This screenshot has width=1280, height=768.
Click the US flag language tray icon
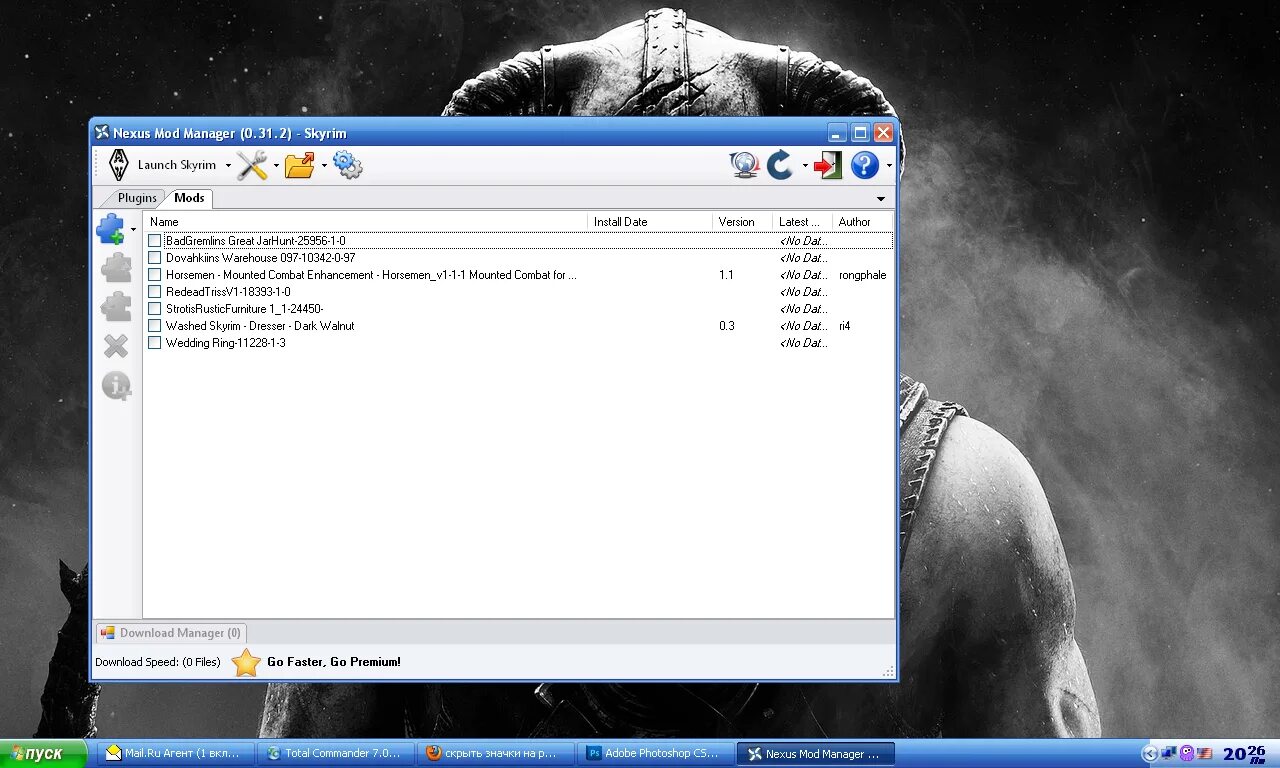(x=1205, y=753)
